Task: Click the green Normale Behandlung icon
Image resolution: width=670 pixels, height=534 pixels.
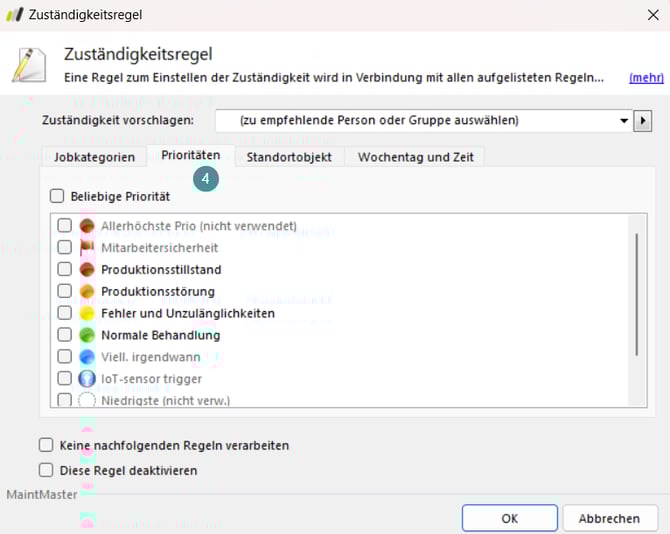Action: point(87,334)
